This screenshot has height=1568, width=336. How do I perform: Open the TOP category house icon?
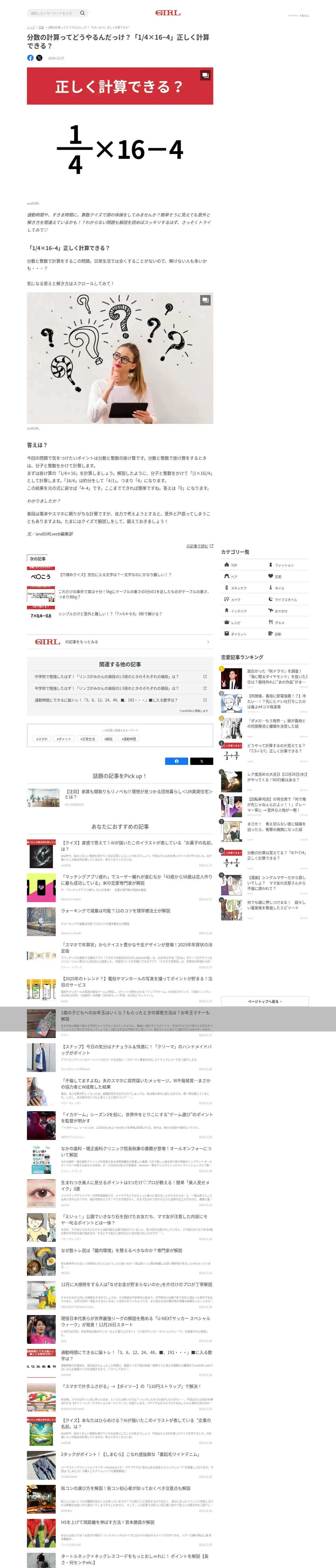[x=227, y=565]
